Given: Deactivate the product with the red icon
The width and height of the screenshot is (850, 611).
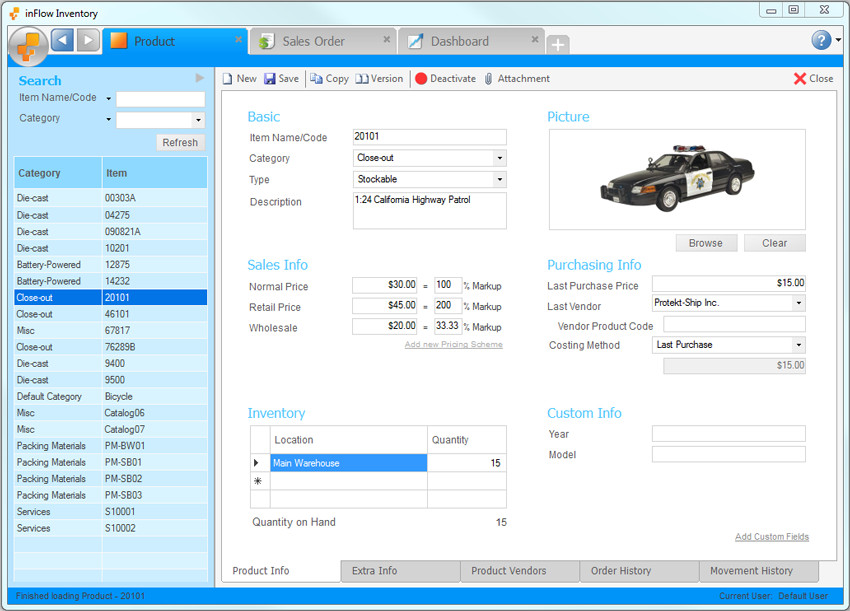Looking at the screenshot, I should 421,79.
